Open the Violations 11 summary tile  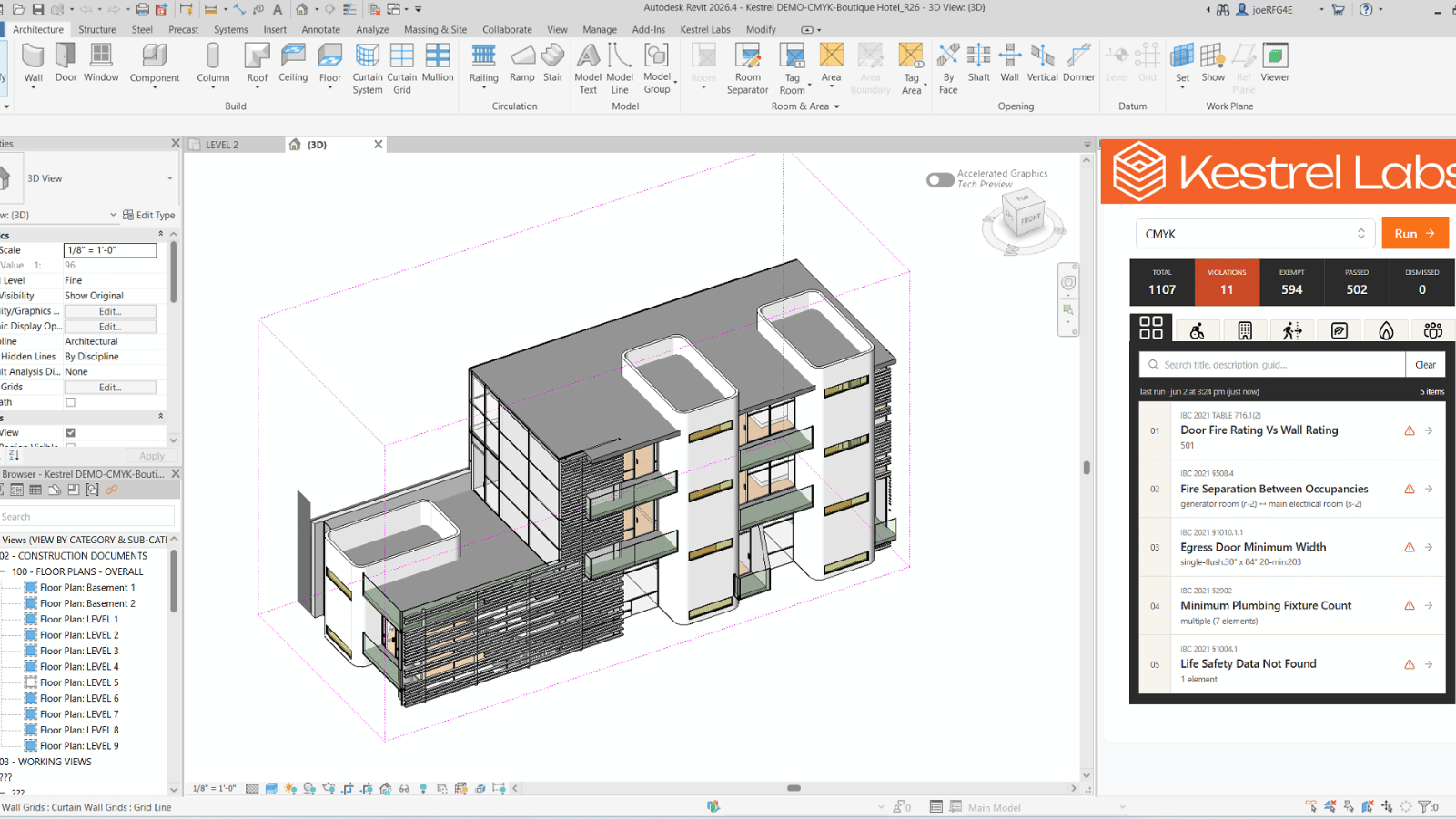(x=1227, y=282)
